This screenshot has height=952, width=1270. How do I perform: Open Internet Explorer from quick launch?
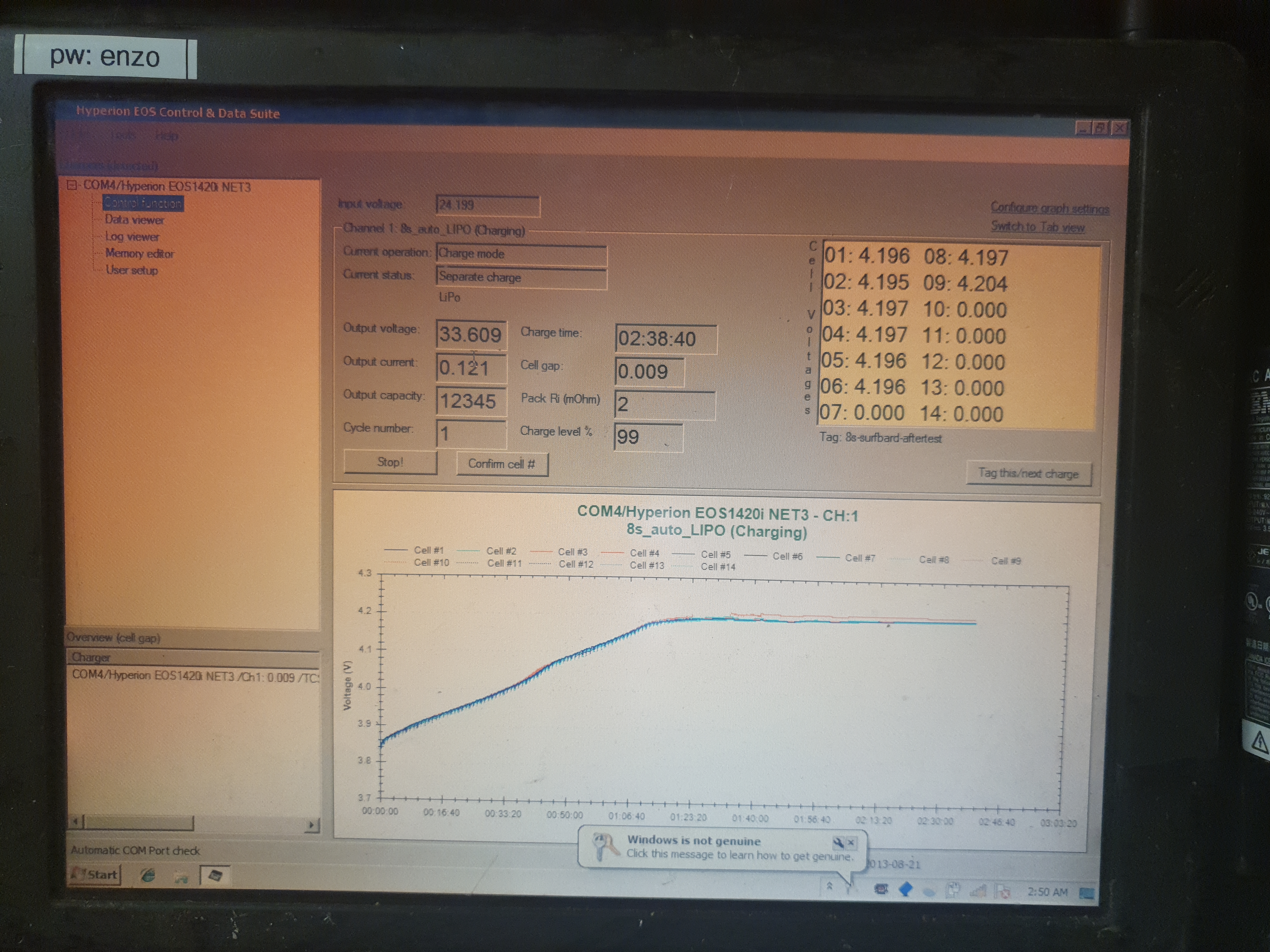click(148, 875)
